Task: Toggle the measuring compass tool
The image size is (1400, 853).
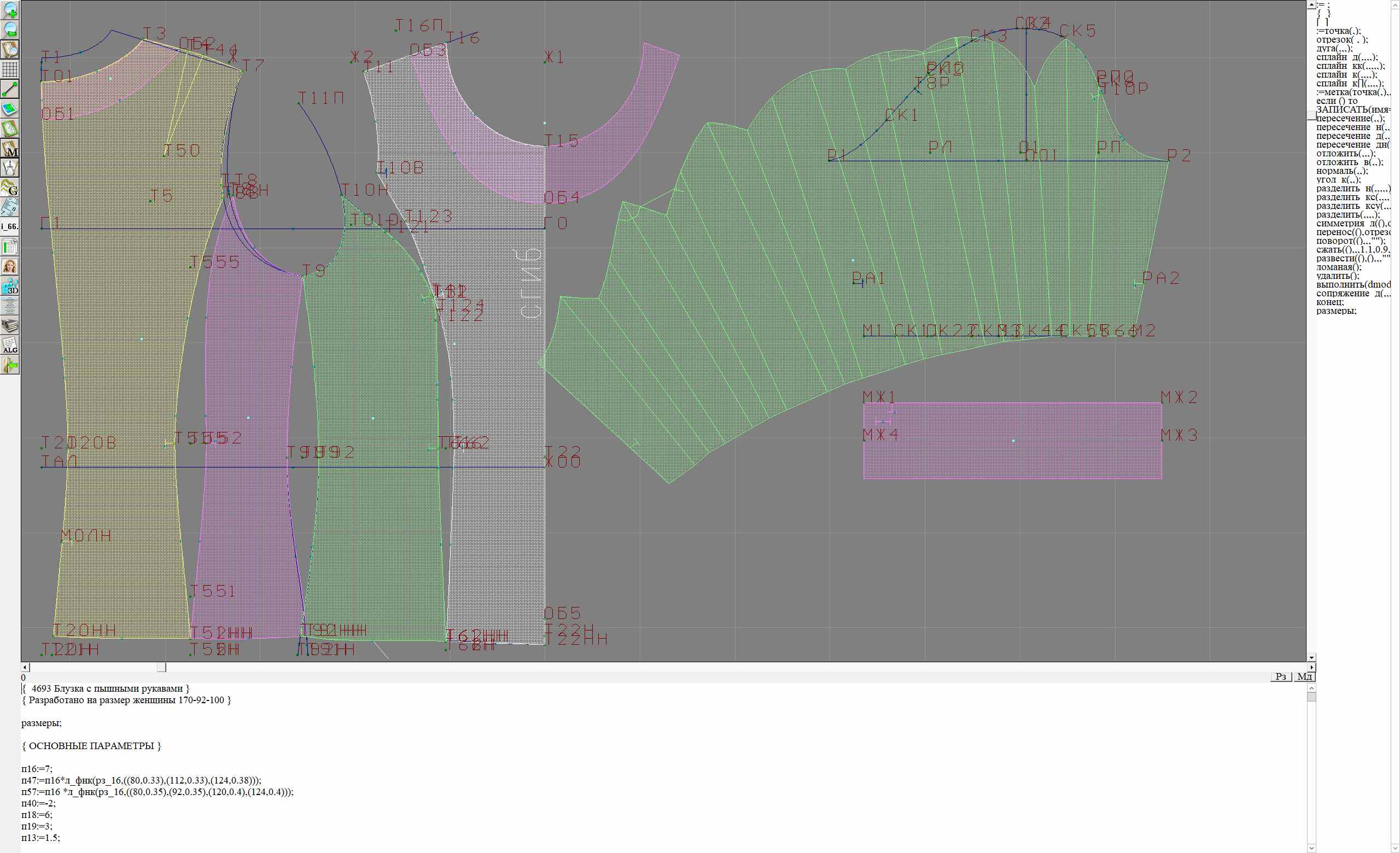Action: point(10,168)
